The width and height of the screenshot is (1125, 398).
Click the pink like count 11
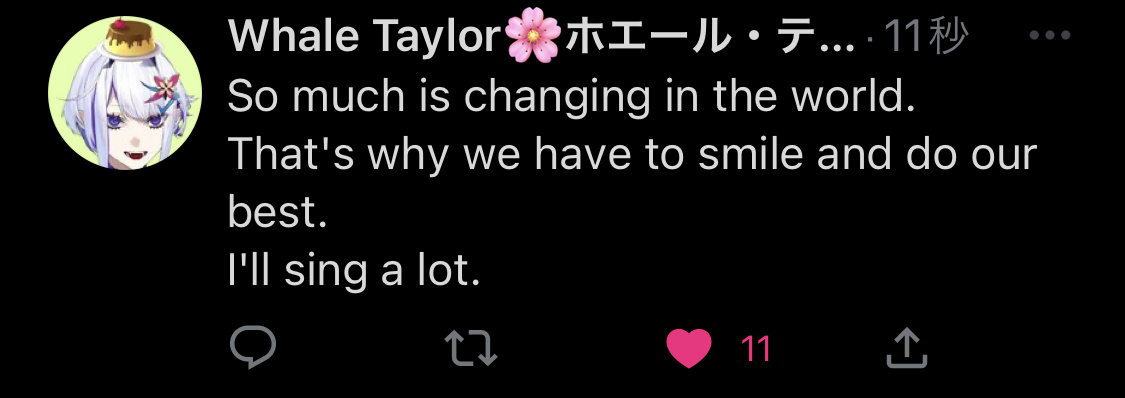pos(755,349)
